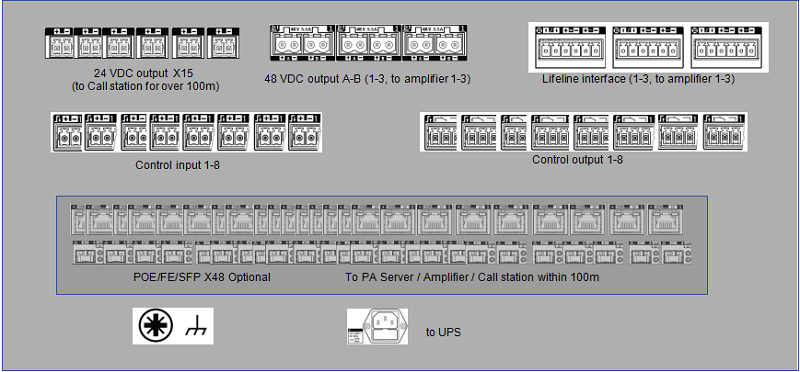The image size is (800, 372).
Task: Select the leftmost Control input terminal
Action: pos(67,133)
